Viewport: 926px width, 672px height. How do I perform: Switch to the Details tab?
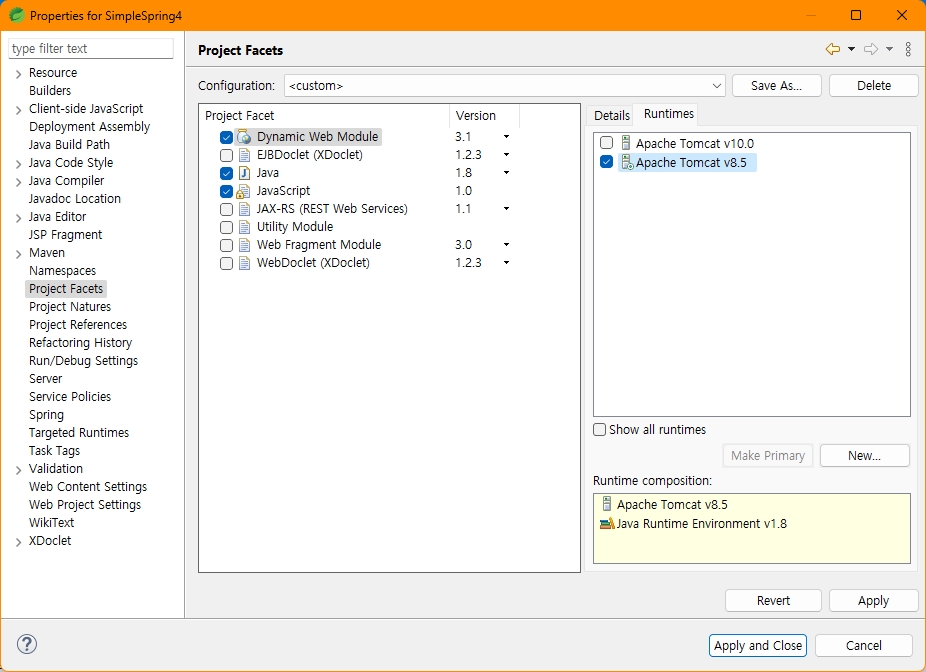(611, 115)
